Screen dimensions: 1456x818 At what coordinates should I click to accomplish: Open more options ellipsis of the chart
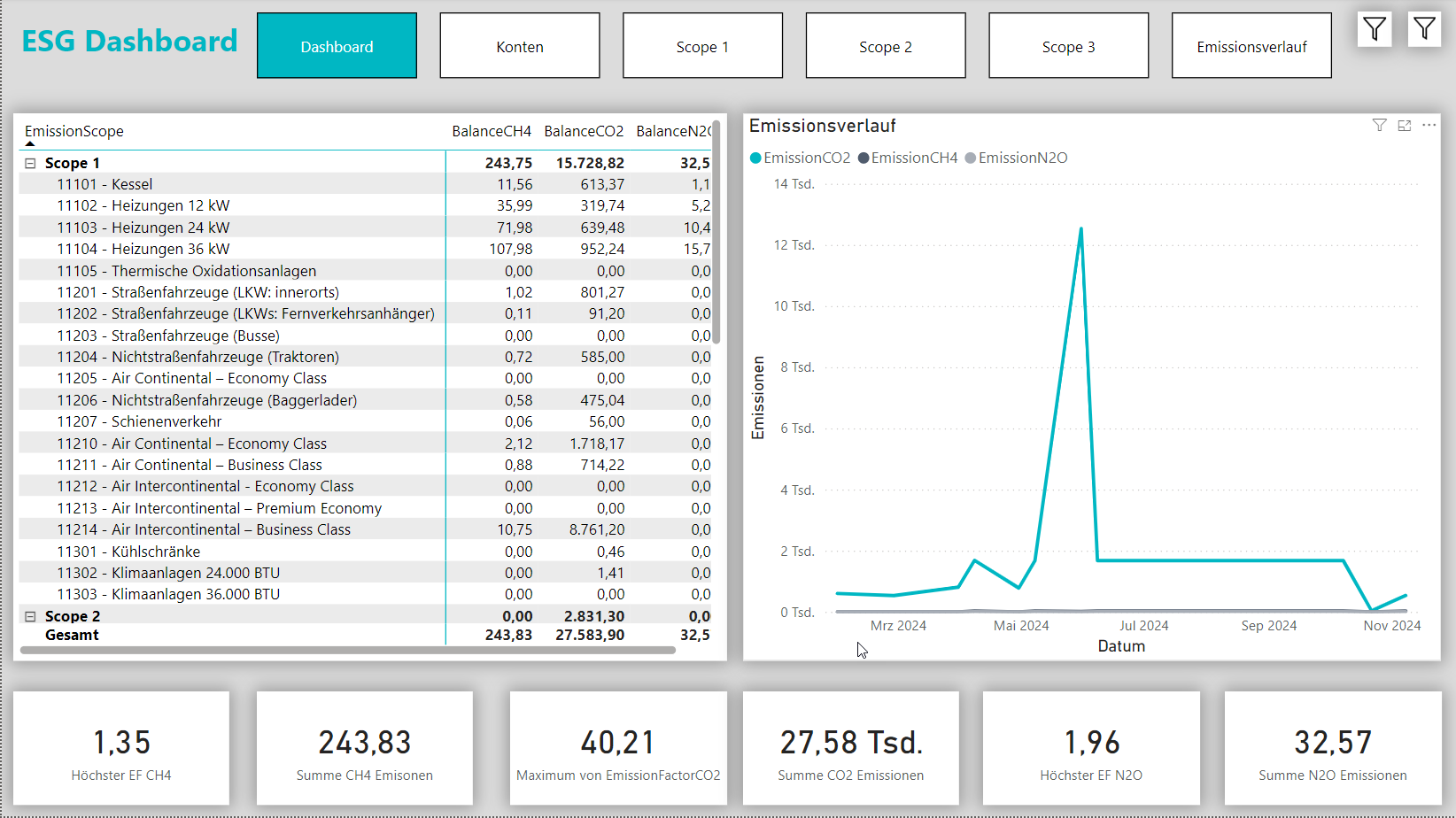1429,126
